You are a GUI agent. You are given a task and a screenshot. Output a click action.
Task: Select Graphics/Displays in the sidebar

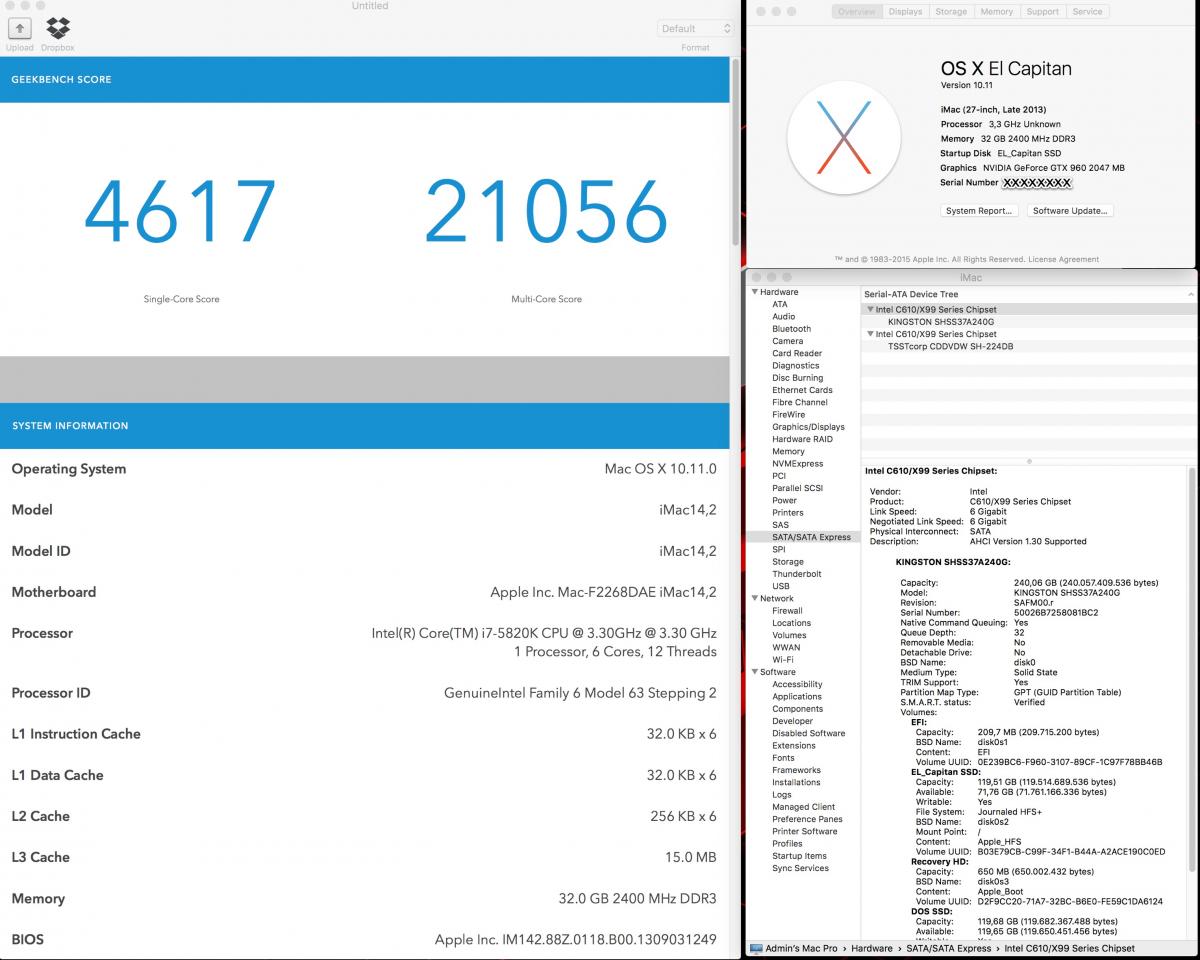point(808,427)
